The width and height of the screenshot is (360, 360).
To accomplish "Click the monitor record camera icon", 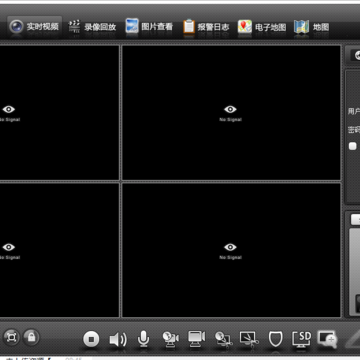I will pos(197,338).
